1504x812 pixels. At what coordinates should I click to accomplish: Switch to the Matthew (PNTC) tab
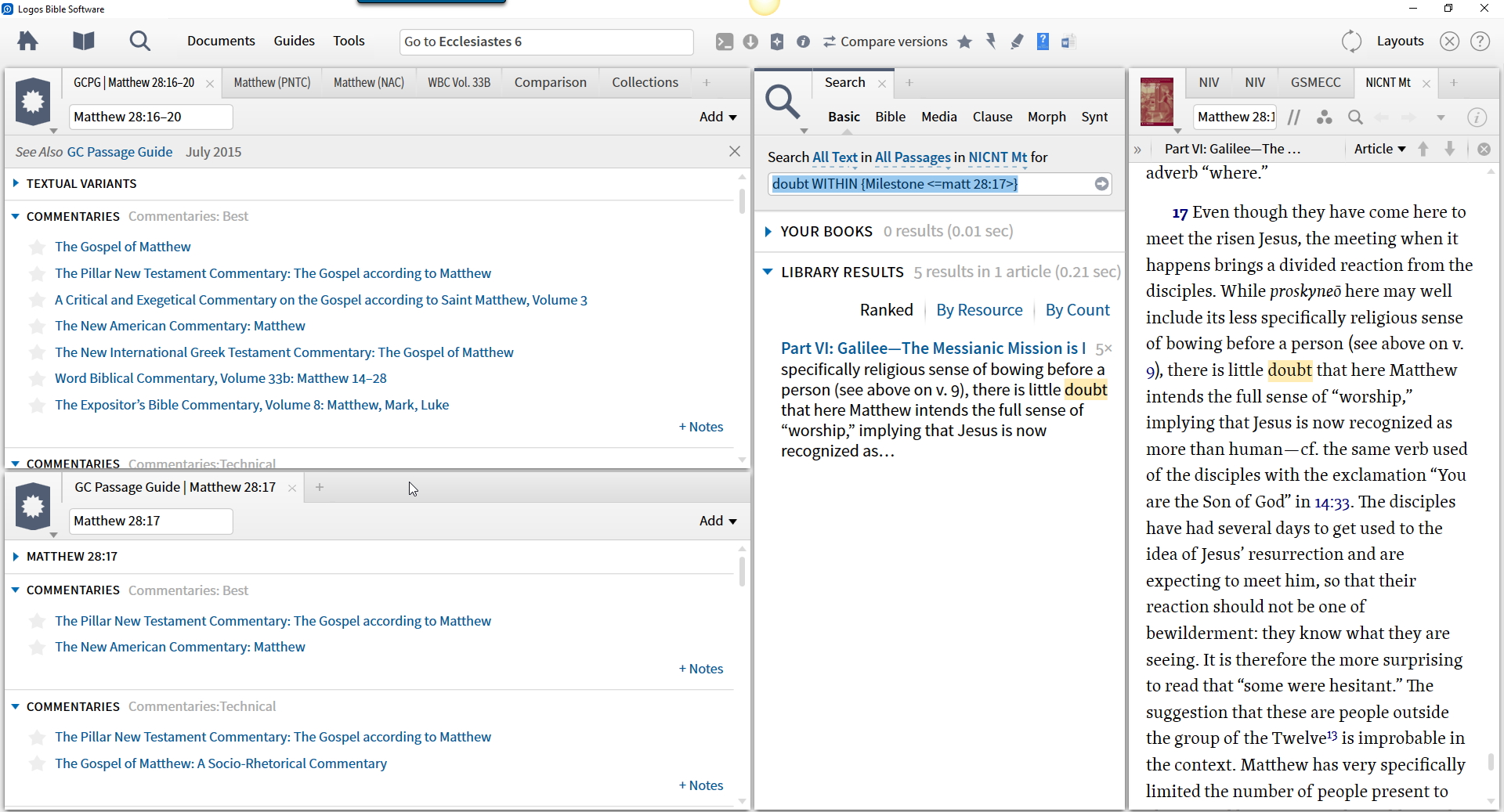[x=272, y=82]
